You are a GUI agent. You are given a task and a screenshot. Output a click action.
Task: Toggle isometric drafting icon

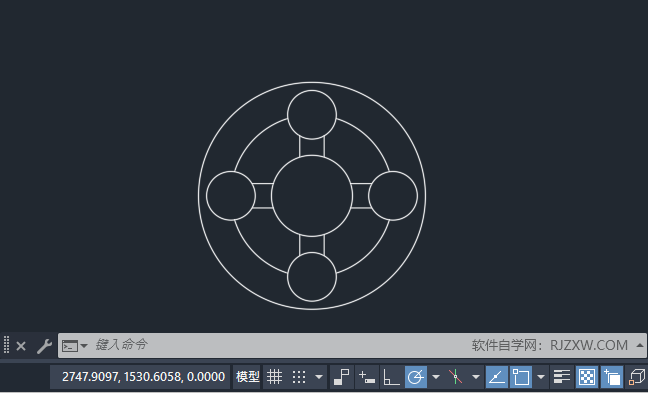(455, 377)
